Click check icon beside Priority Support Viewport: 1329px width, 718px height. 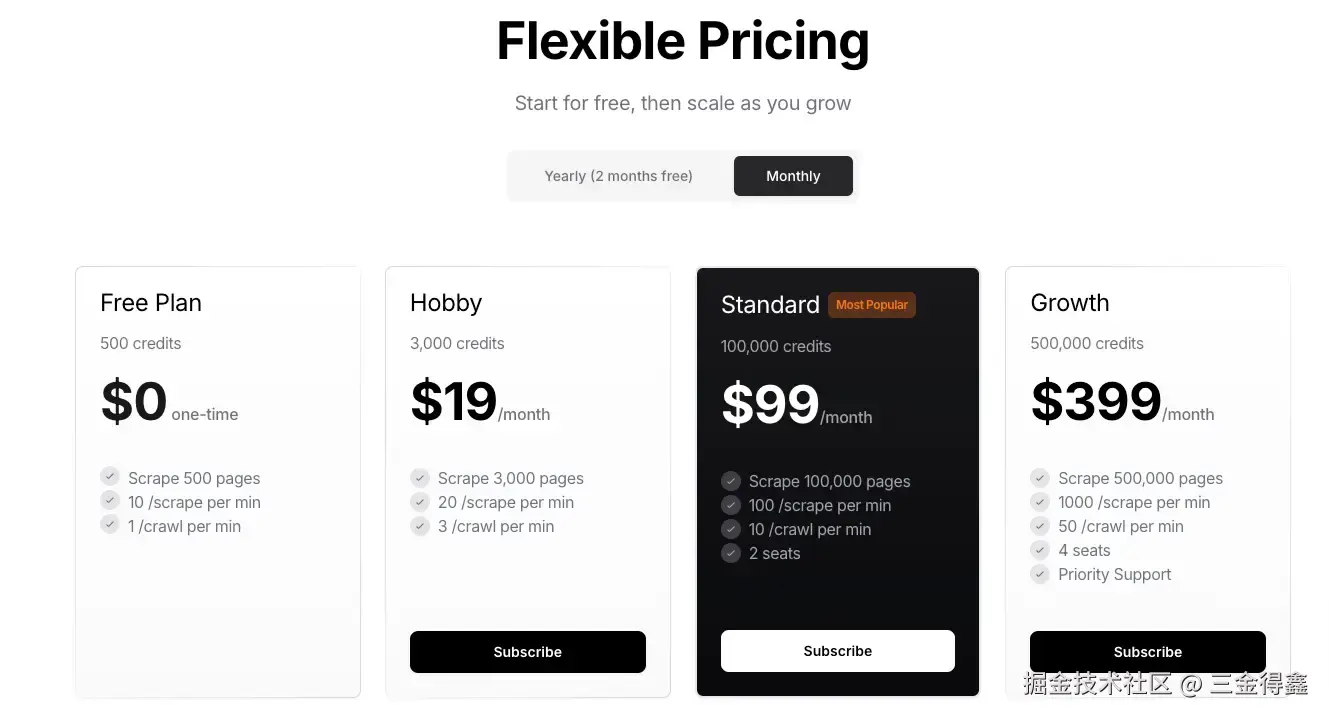1040,573
